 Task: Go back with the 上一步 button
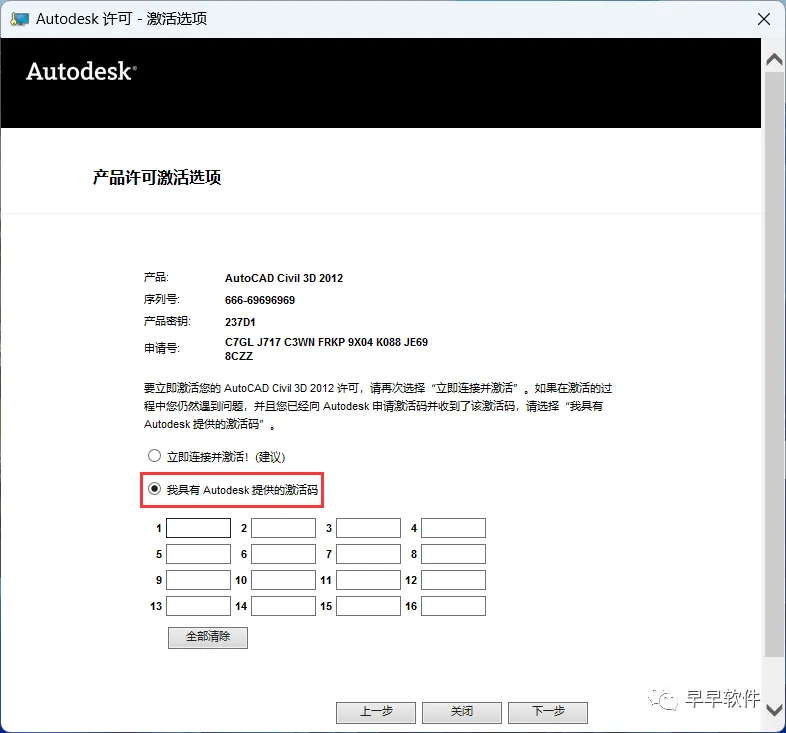tap(376, 712)
